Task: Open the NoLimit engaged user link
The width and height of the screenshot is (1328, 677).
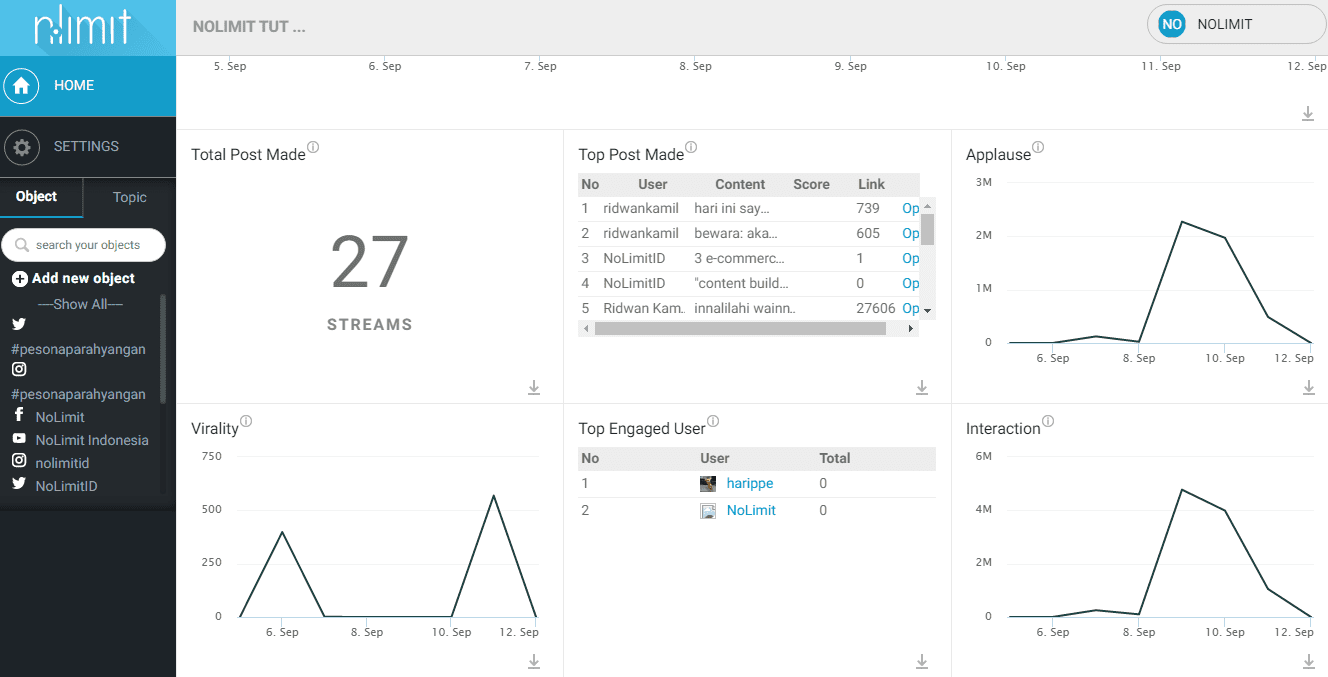Action: 751,511
